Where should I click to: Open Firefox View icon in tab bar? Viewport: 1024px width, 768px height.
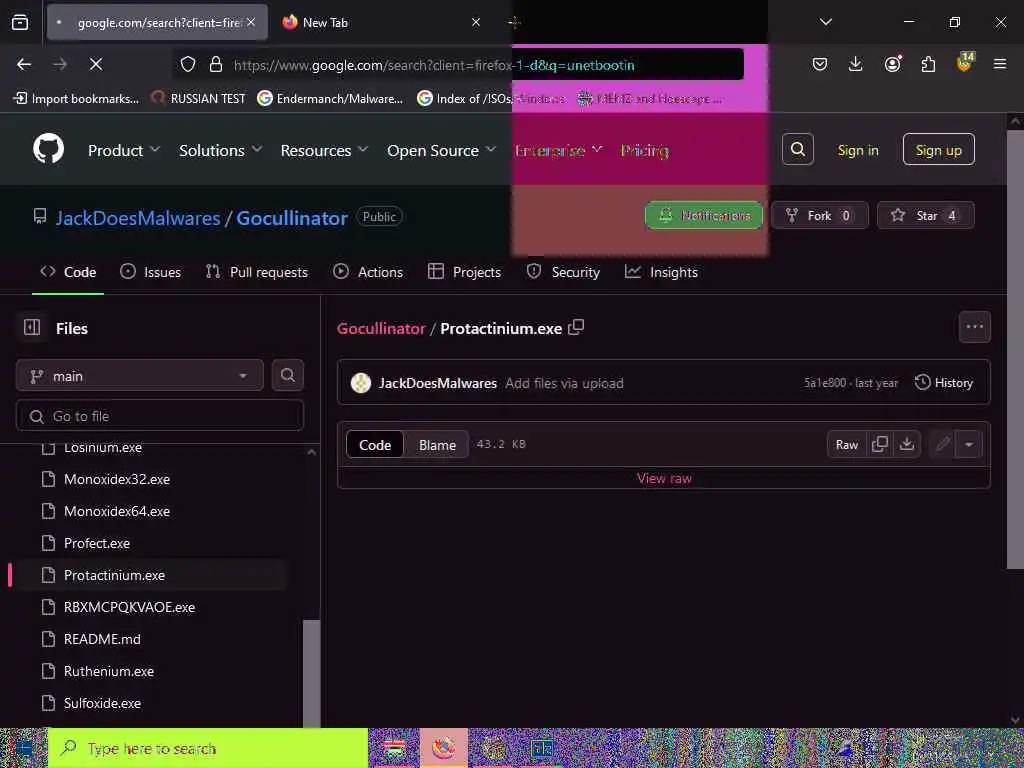click(x=20, y=22)
